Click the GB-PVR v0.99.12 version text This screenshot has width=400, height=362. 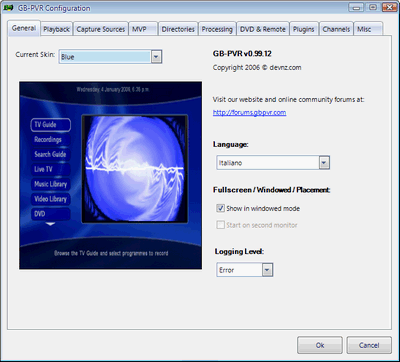point(242,54)
